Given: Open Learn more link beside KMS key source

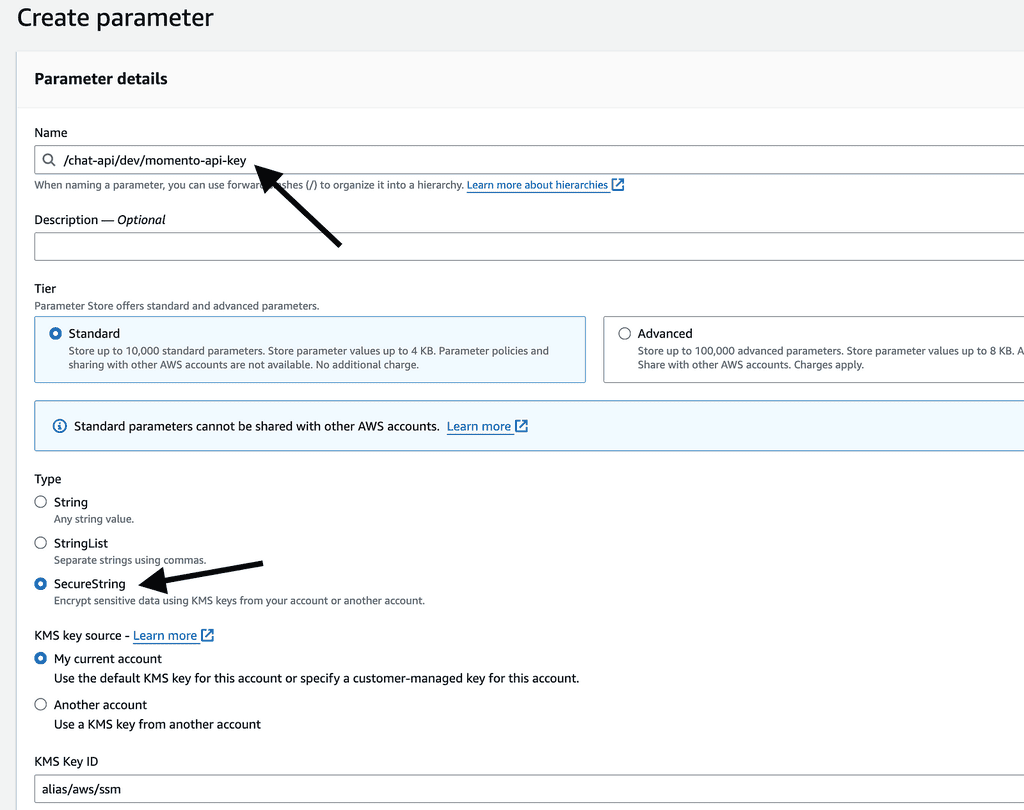Looking at the screenshot, I should (x=165, y=635).
